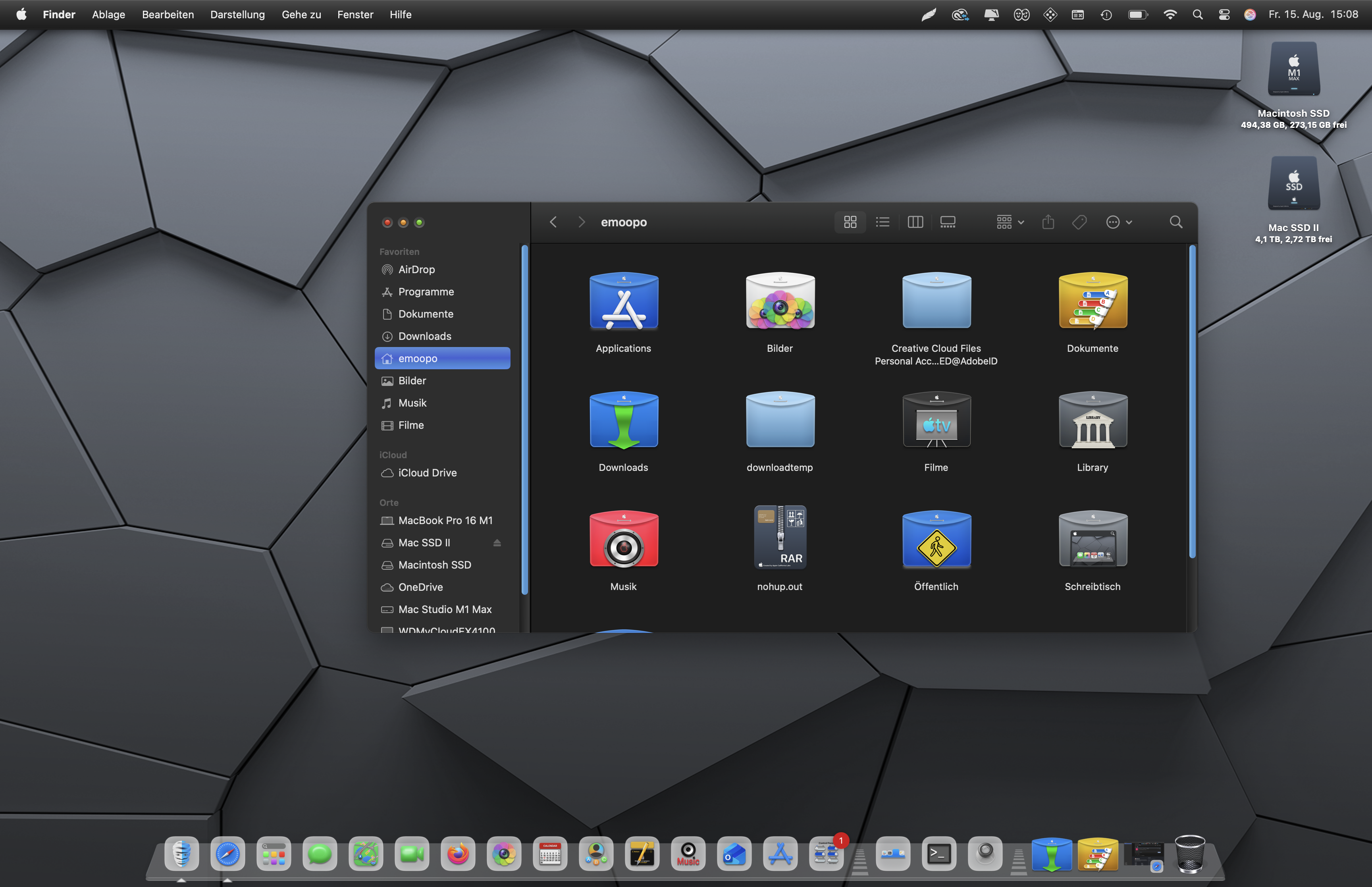Eject Mac SSD II via eject icon

pyautogui.click(x=497, y=543)
